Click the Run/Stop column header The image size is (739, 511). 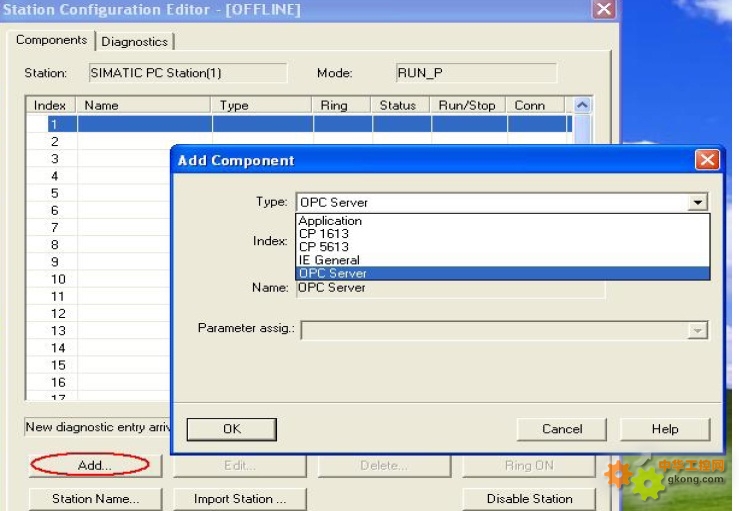pos(468,105)
